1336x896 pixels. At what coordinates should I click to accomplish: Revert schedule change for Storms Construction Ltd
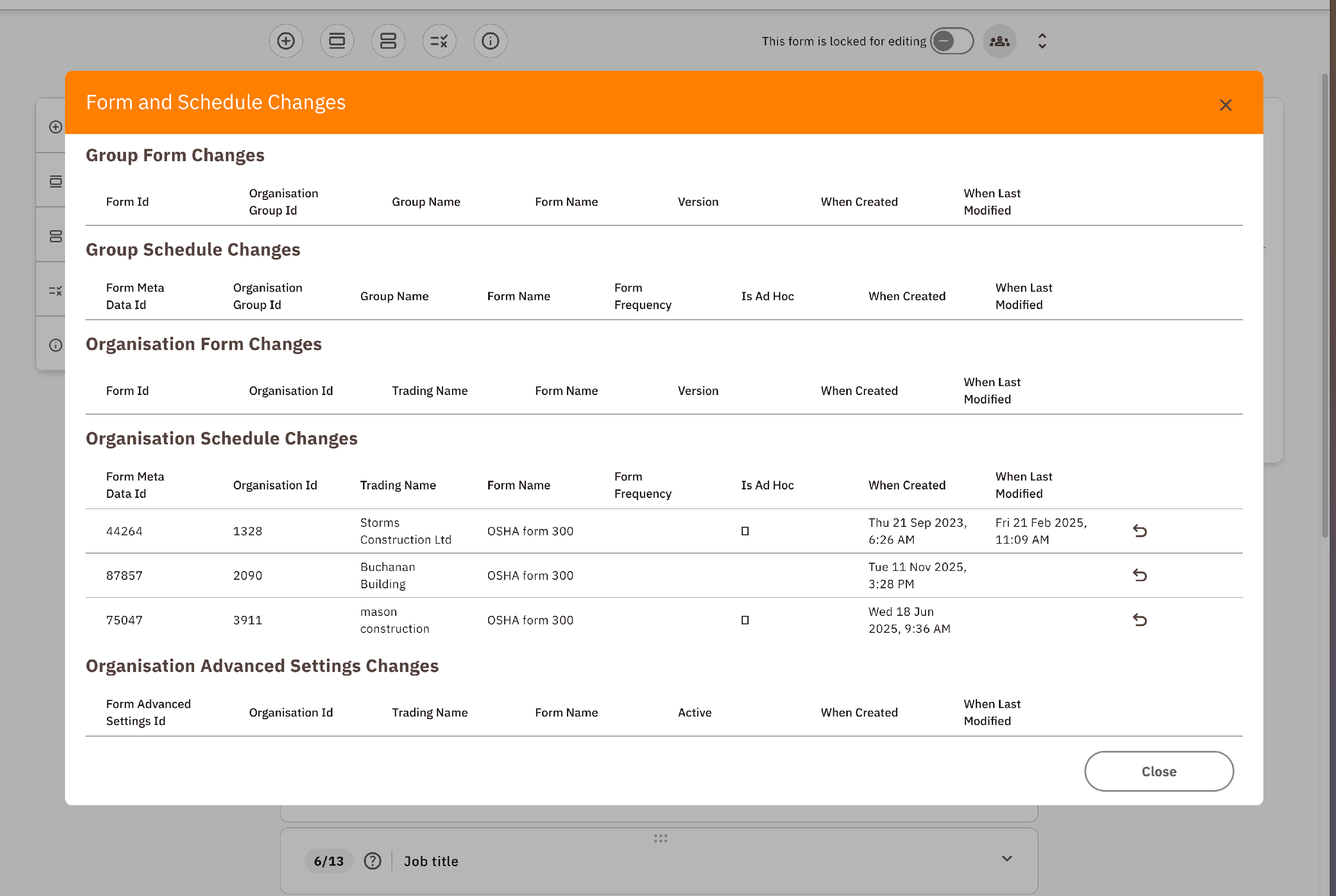click(1140, 531)
